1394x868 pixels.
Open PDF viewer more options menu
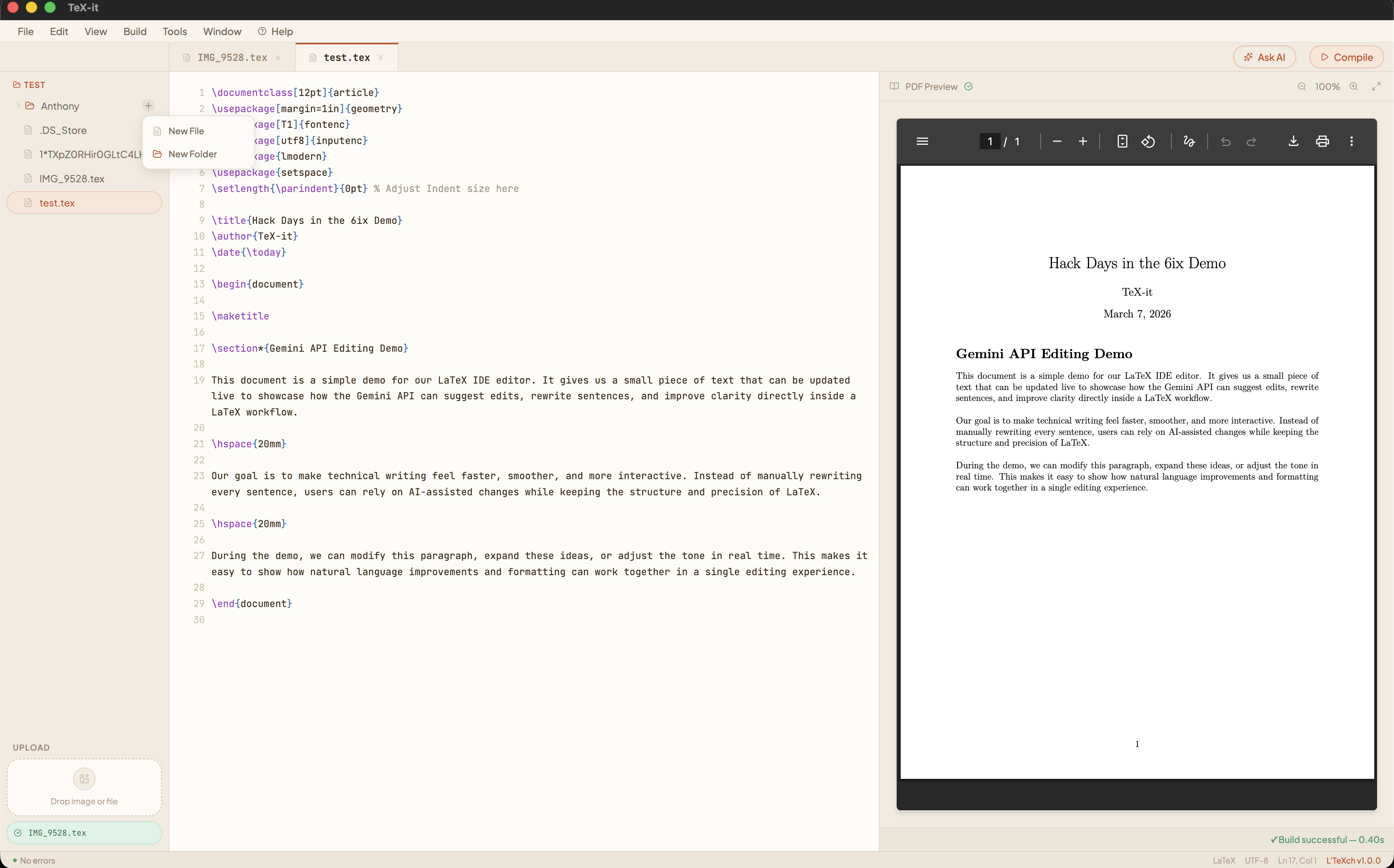(x=1351, y=141)
